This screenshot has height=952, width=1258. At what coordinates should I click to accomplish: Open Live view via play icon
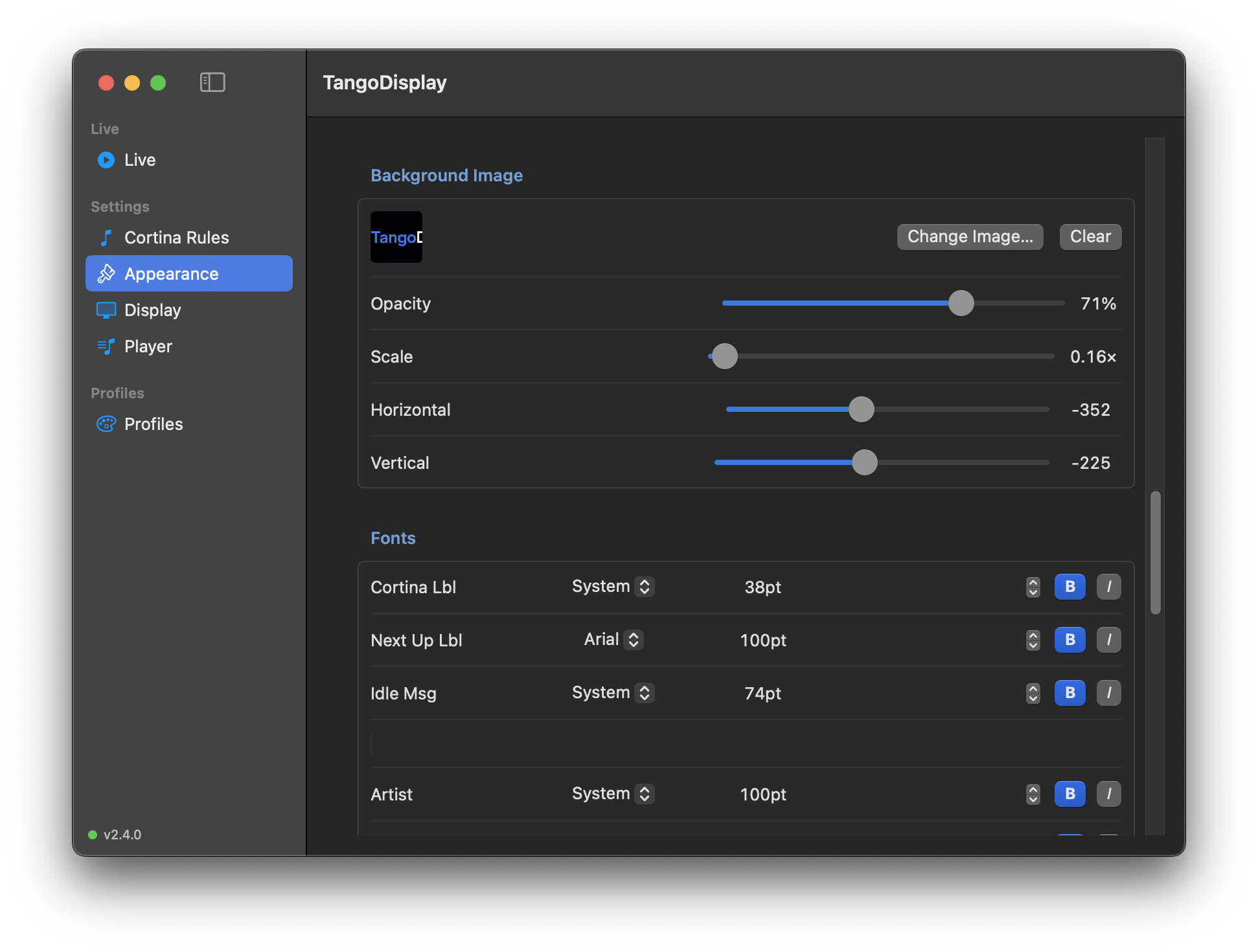pyautogui.click(x=106, y=160)
